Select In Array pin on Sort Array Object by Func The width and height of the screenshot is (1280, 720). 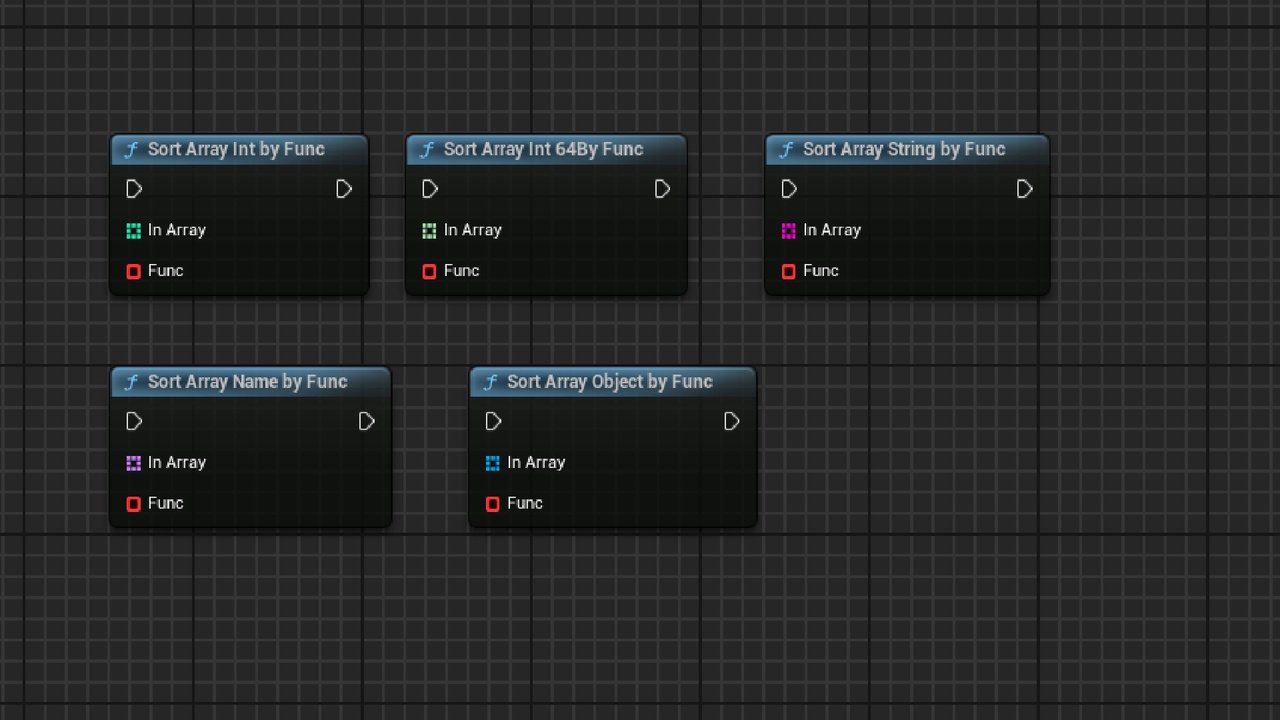493,464
